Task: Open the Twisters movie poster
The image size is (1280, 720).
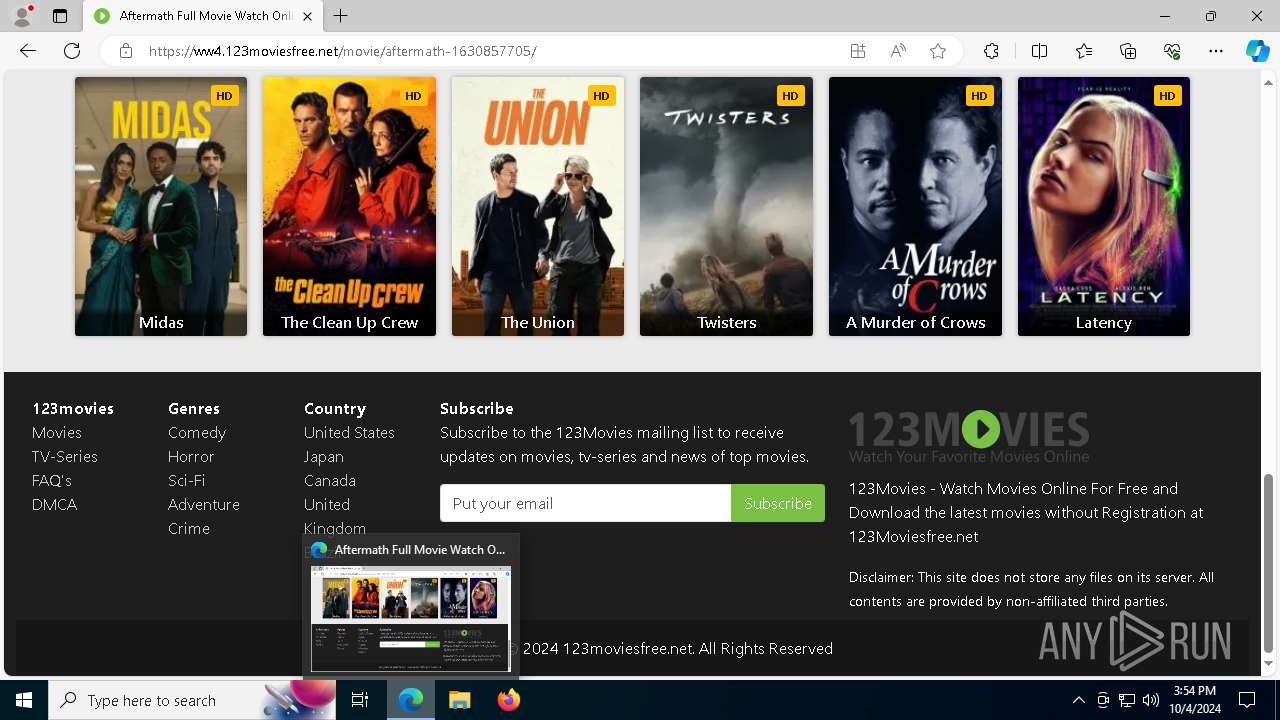Action: (x=726, y=206)
